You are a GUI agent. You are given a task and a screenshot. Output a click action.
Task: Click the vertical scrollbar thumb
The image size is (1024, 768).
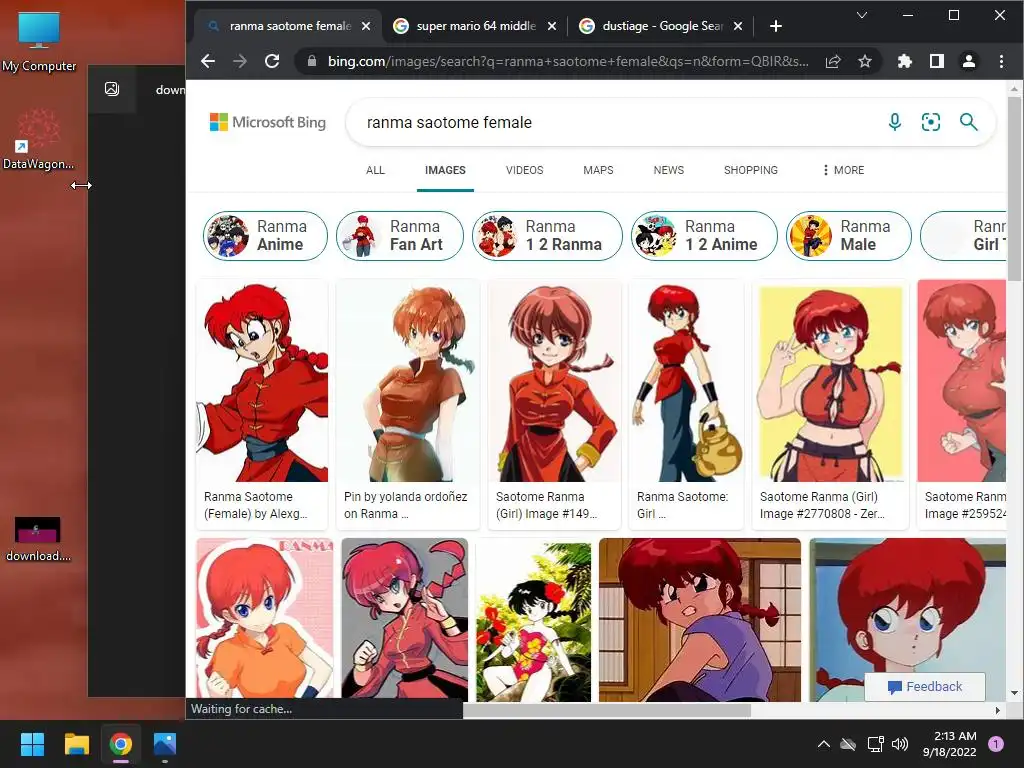pyautogui.click(x=1014, y=189)
